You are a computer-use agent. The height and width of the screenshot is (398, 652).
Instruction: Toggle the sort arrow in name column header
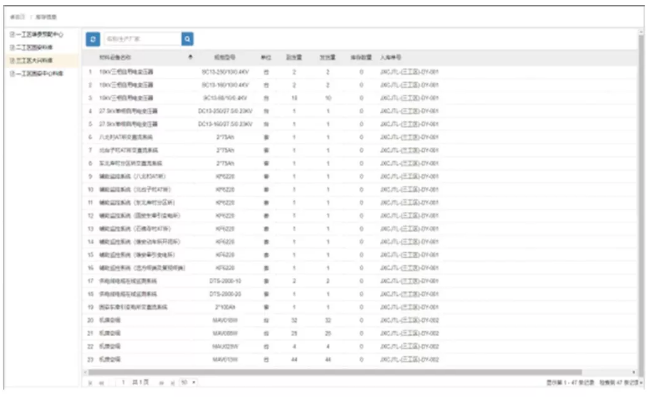(190, 57)
